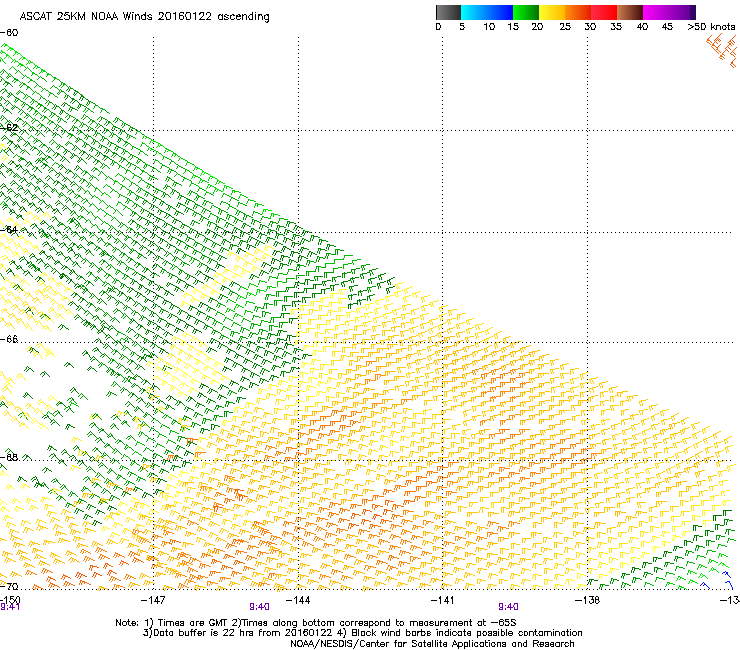This screenshot has width=740, height=650.
Task: Click the '>50 knots' scale label
Action: (711, 27)
